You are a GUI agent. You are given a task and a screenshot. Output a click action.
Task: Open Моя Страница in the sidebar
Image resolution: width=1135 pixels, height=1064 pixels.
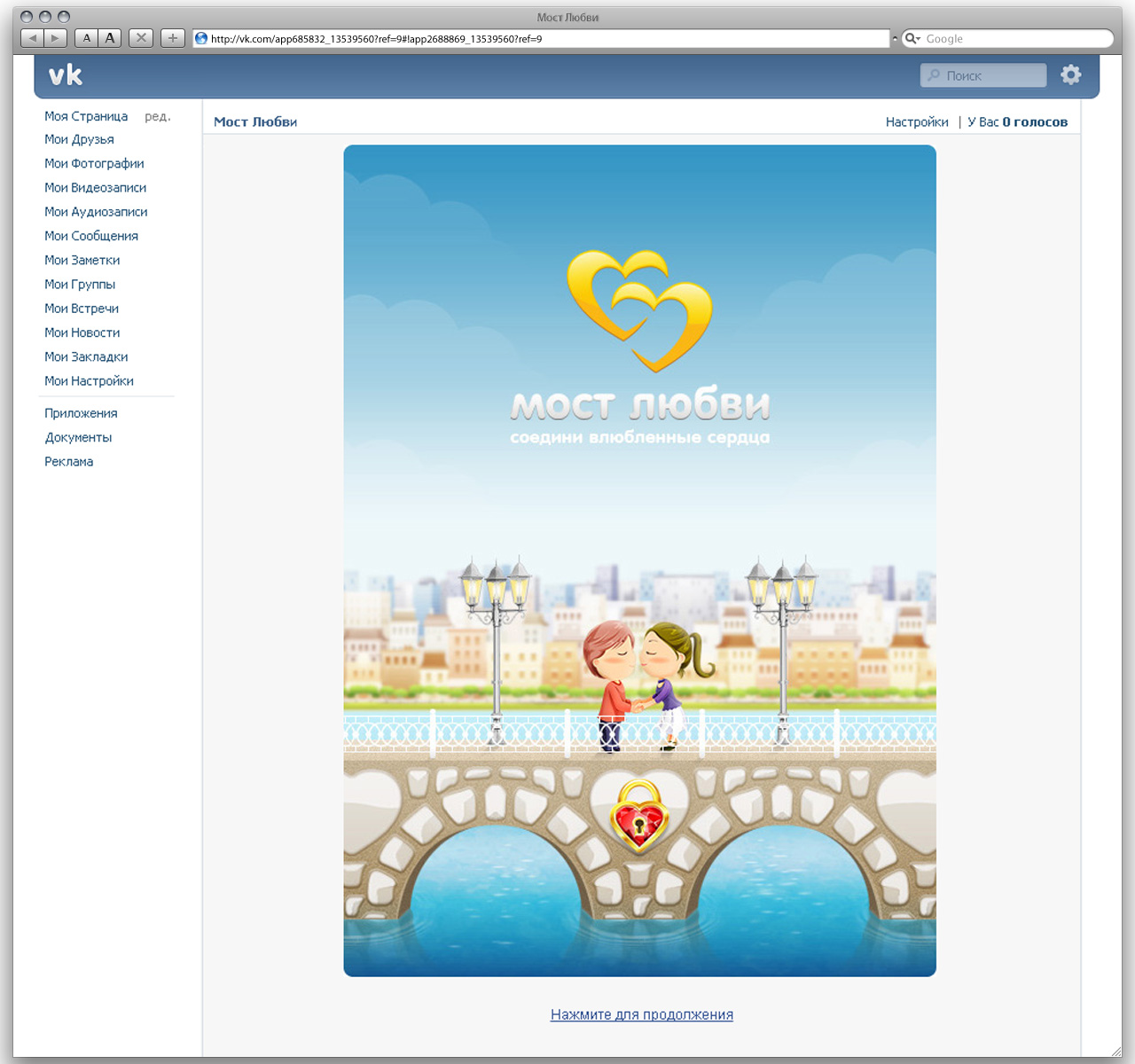pos(86,116)
